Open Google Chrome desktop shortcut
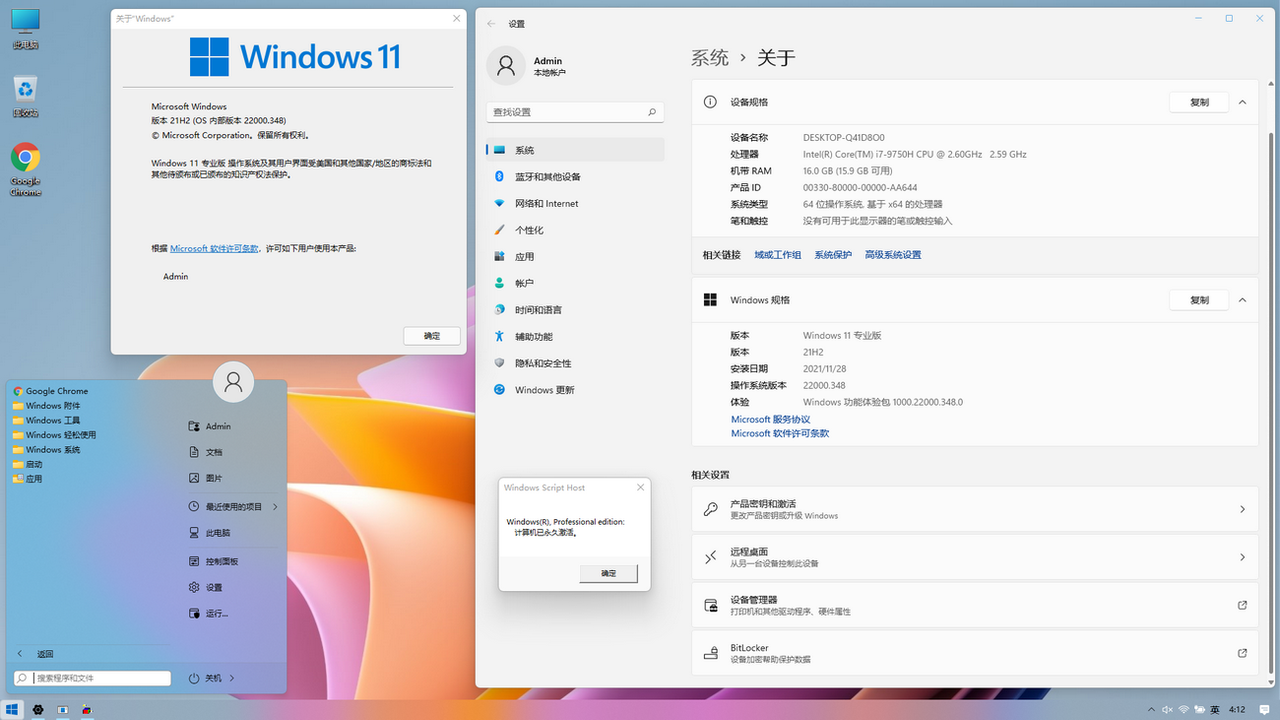 coord(25,169)
